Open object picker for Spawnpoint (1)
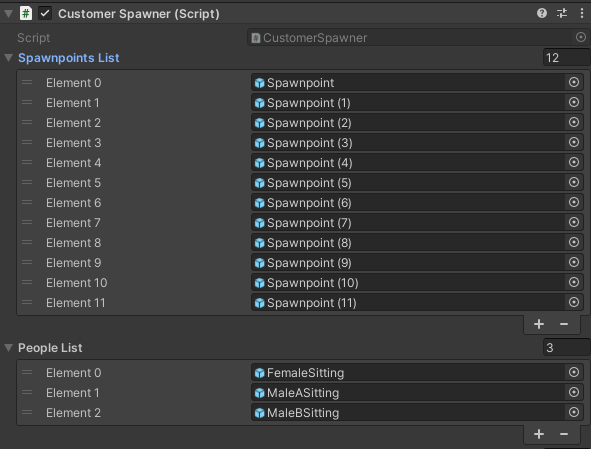This screenshot has width=591, height=449. [x=574, y=102]
